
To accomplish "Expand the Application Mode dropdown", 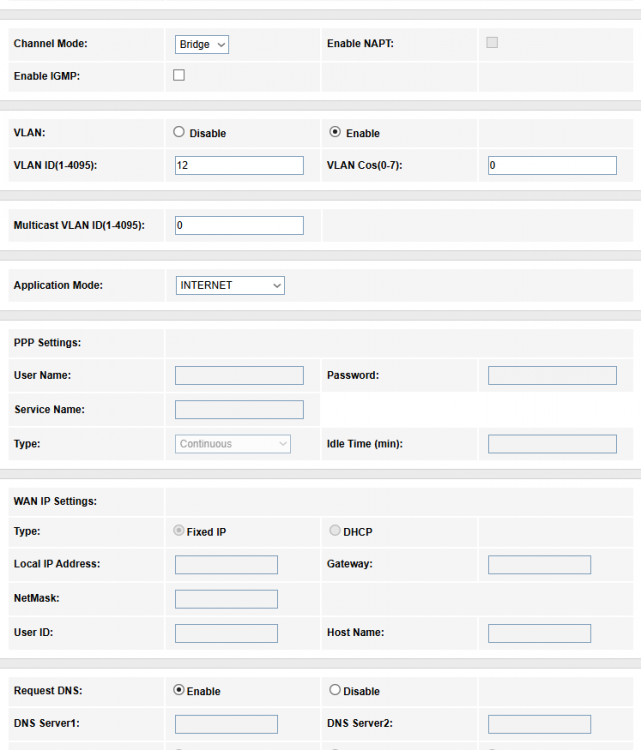I will pos(230,286).
